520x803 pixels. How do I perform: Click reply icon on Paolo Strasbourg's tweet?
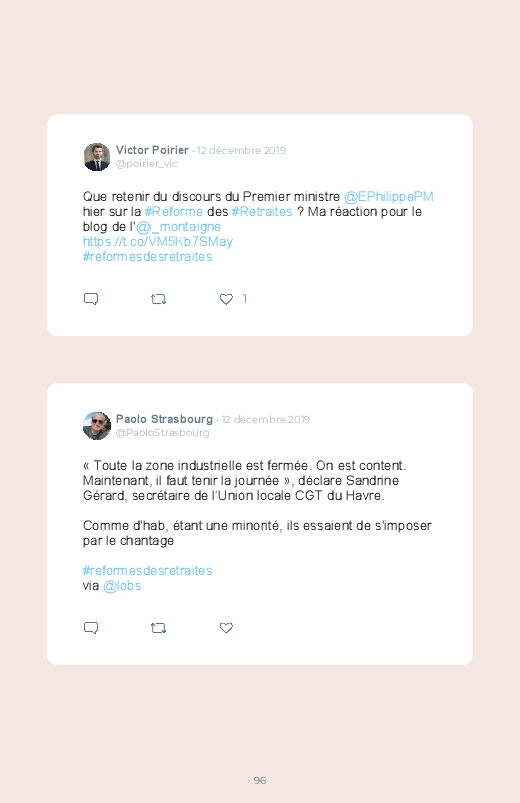[x=91, y=628]
